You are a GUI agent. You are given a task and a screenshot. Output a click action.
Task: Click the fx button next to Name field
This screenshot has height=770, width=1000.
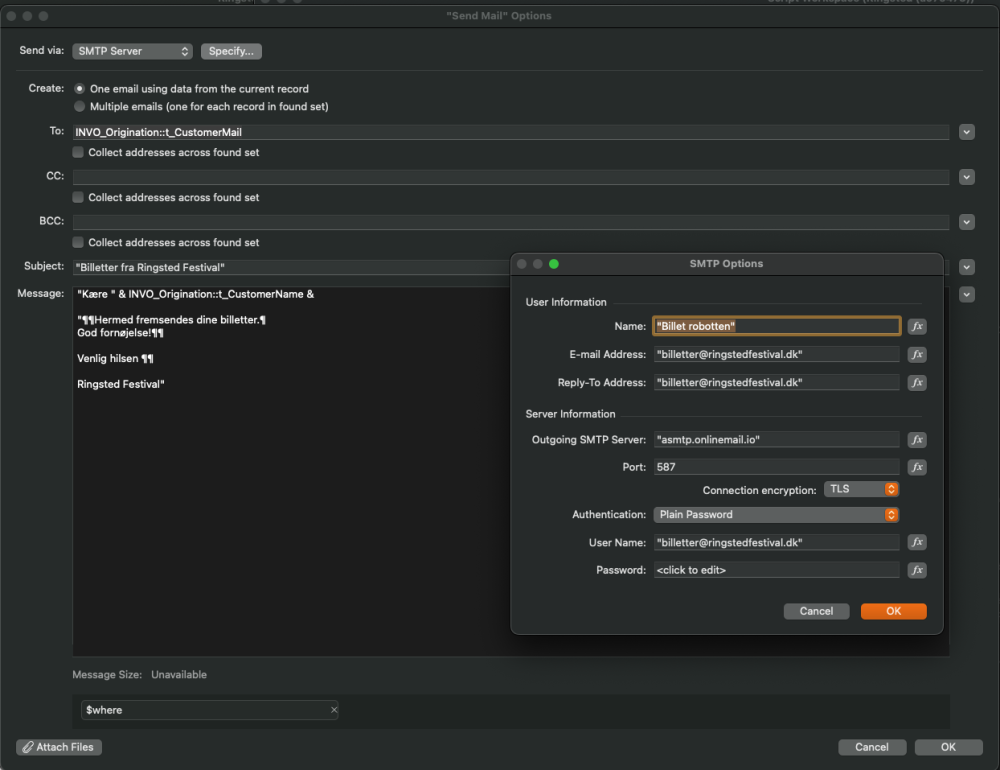click(x=917, y=326)
